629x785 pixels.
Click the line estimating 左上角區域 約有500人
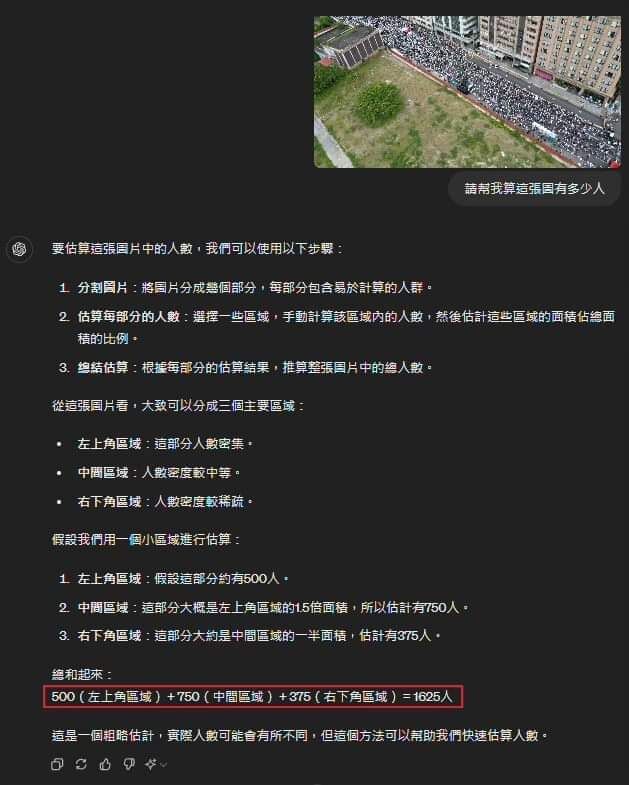tap(183, 579)
